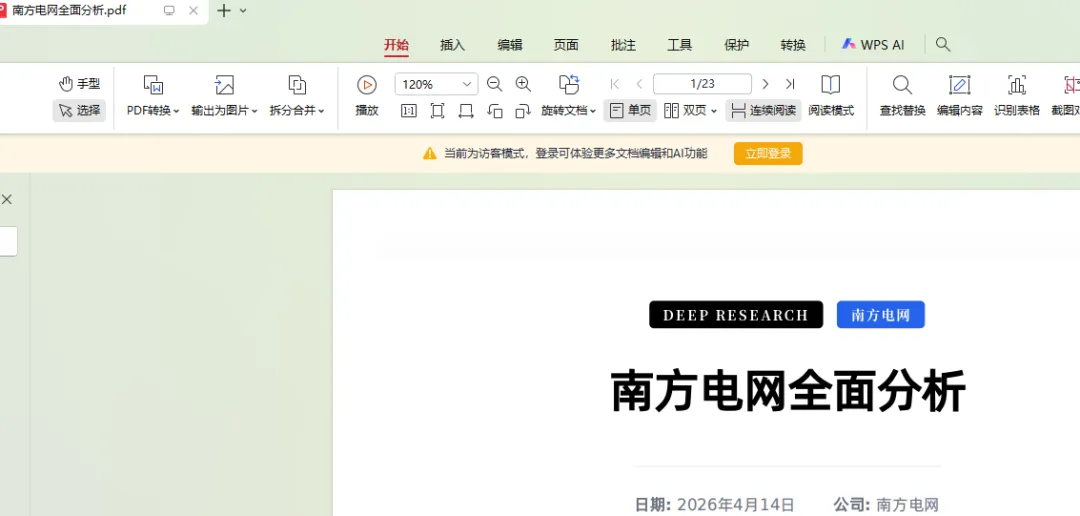Click the page number field 1/23

[702, 84]
